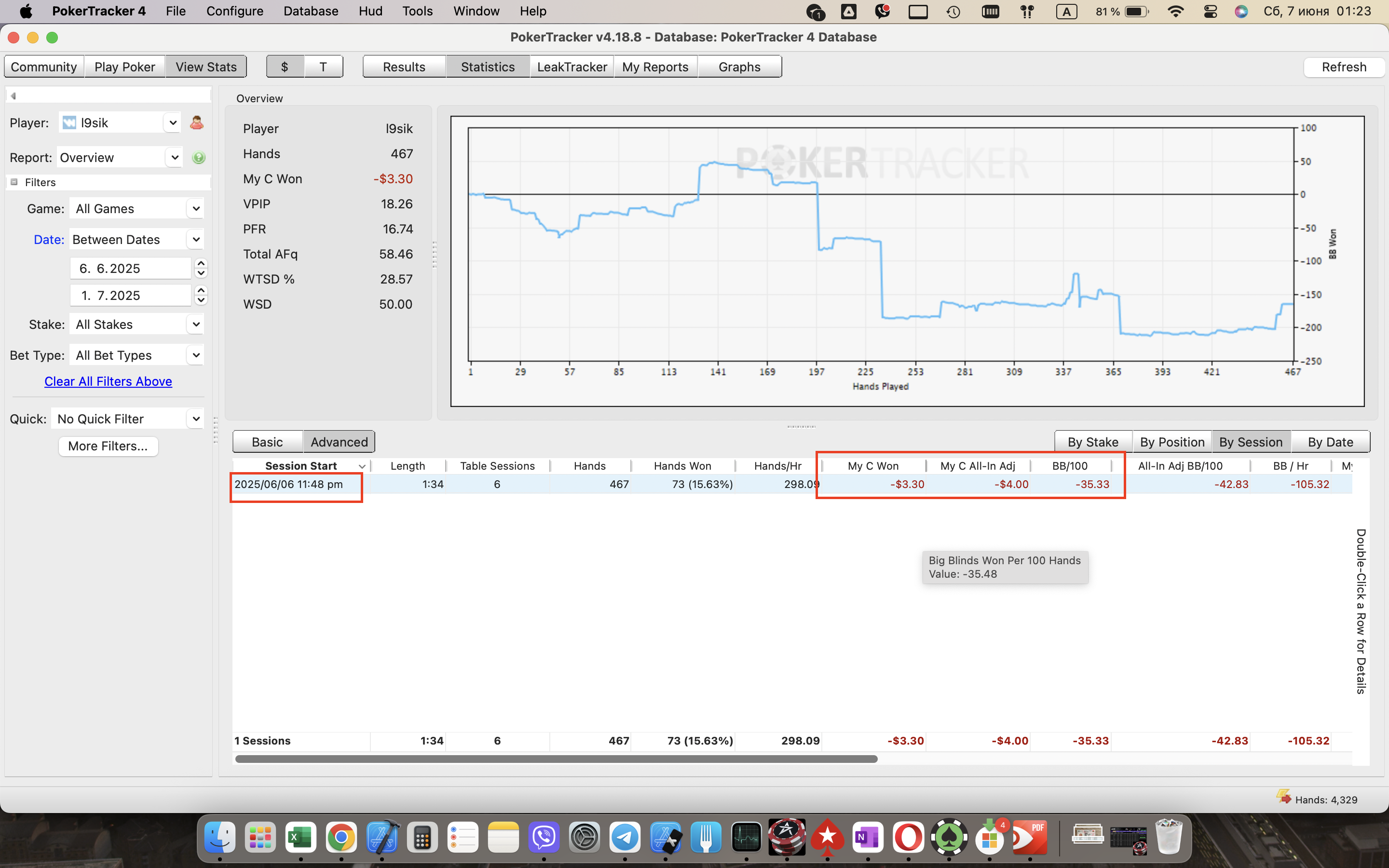Open System Settings from the dock

(585, 837)
